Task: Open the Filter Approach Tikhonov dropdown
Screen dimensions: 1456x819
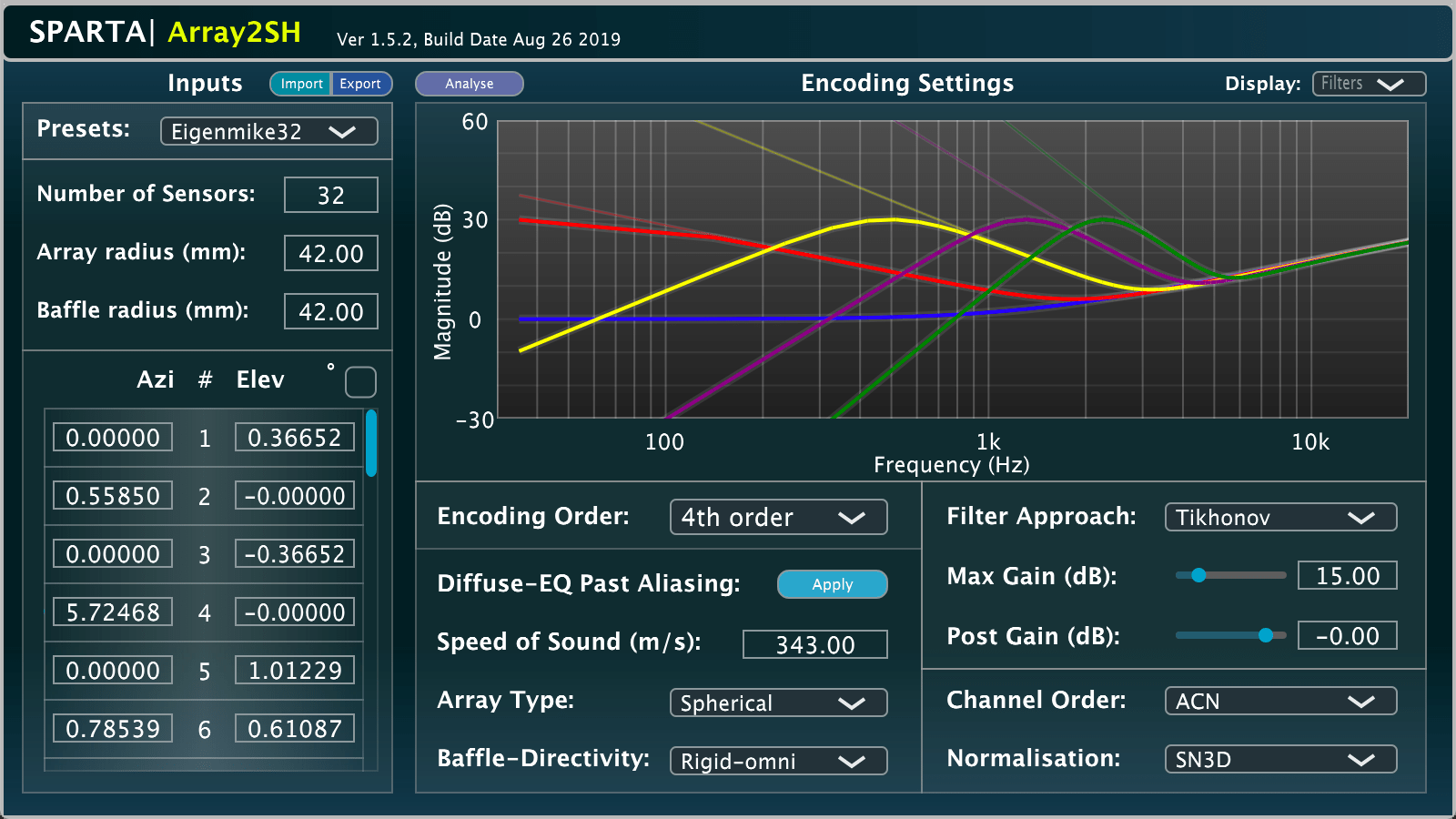Action: (1280, 518)
